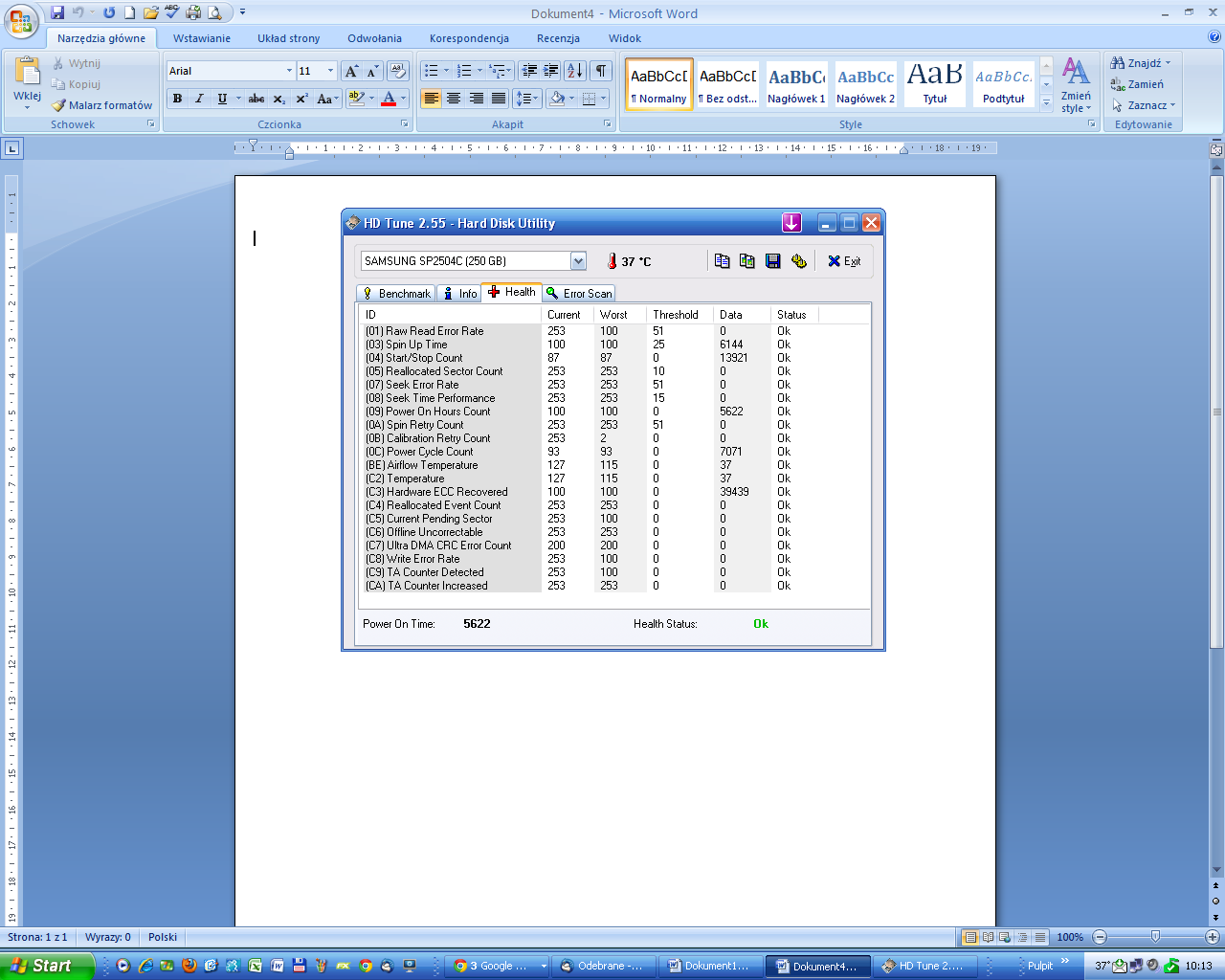
Task: Open Error Scan tab in HD Tune
Action: coord(579,293)
